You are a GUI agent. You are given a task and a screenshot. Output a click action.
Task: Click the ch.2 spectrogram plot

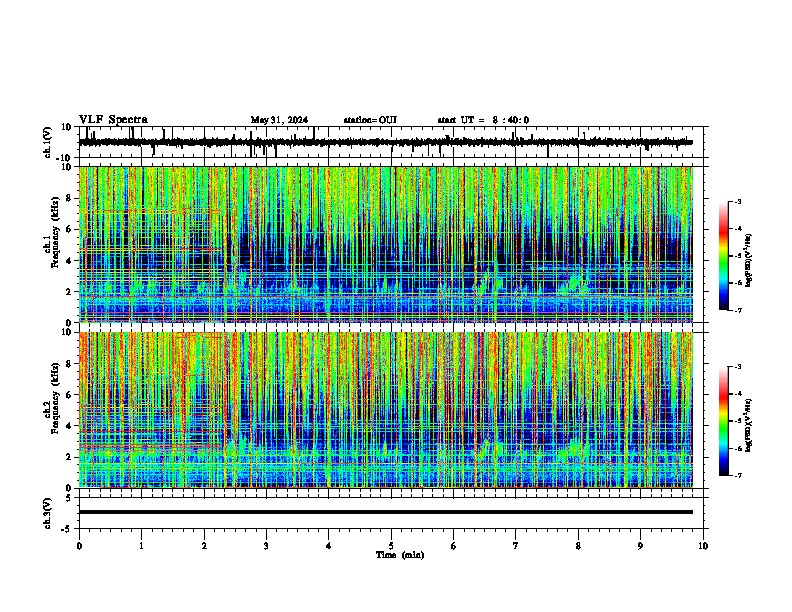(x=386, y=410)
